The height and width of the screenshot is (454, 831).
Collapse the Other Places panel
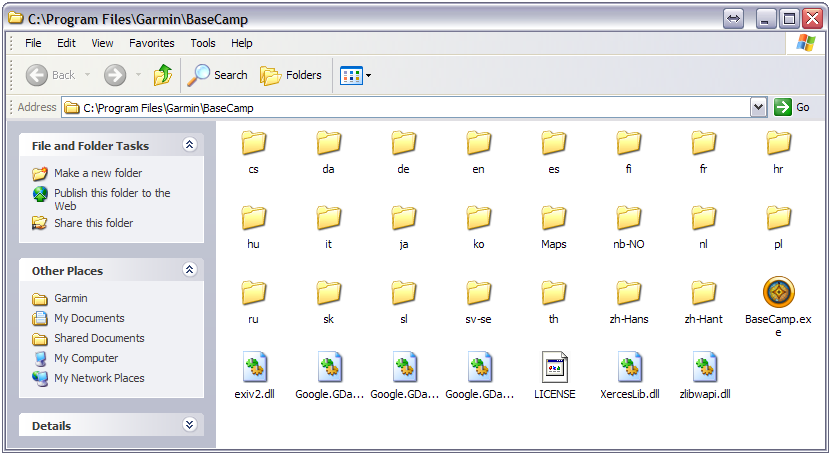pyautogui.click(x=190, y=270)
